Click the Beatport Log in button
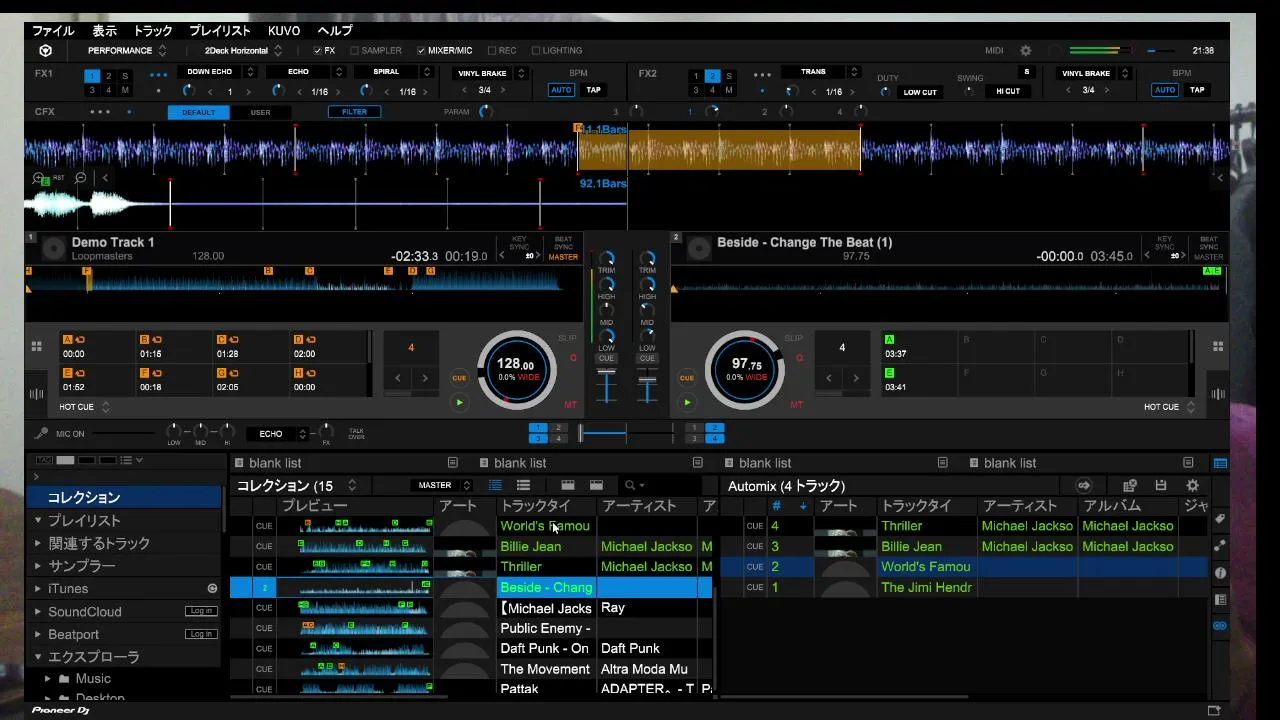The height and width of the screenshot is (720, 1280). (x=201, y=634)
